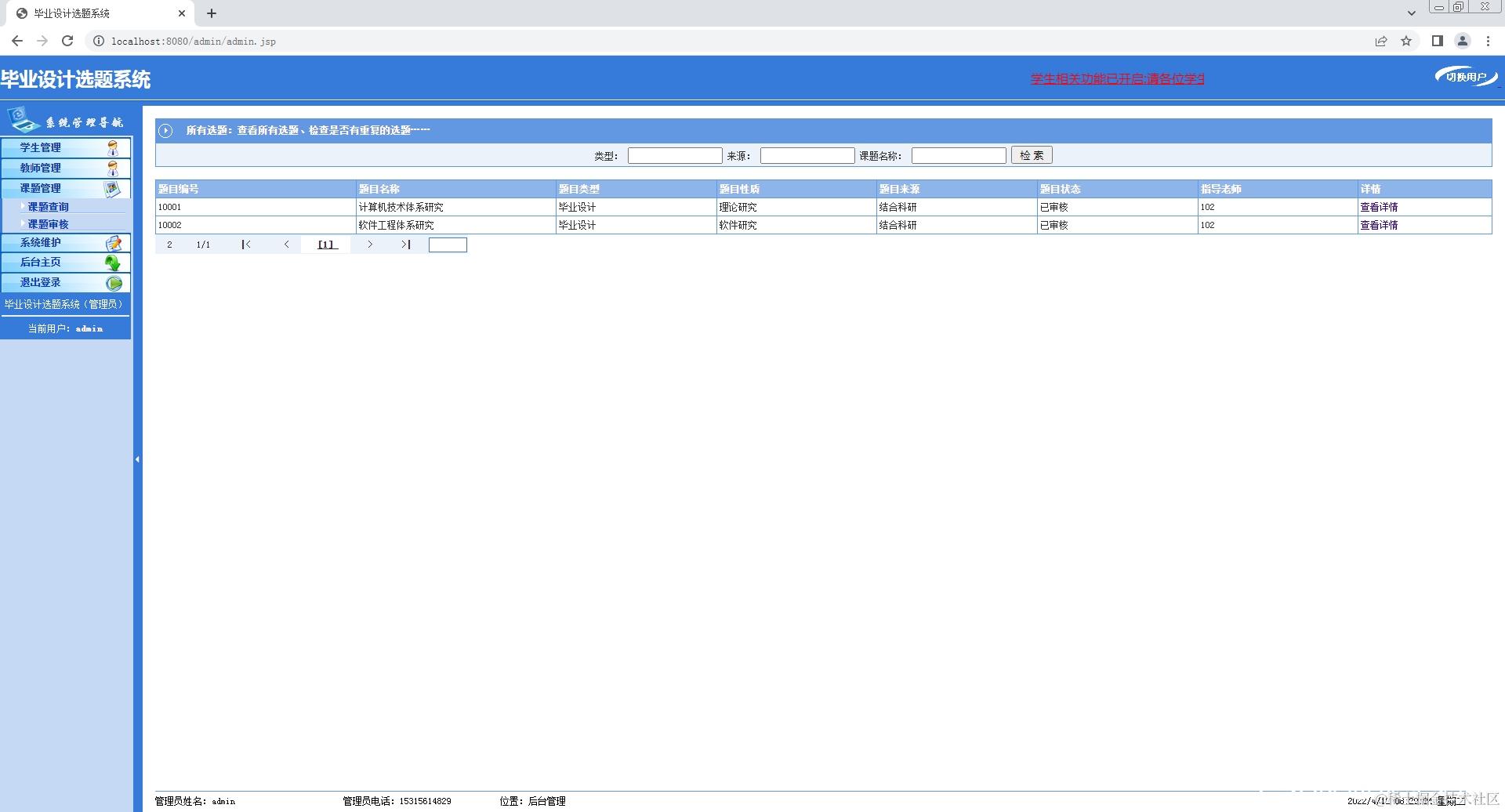Click the 退出登录 green round icon
The image size is (1505, 812).
[x=114, y=283]
